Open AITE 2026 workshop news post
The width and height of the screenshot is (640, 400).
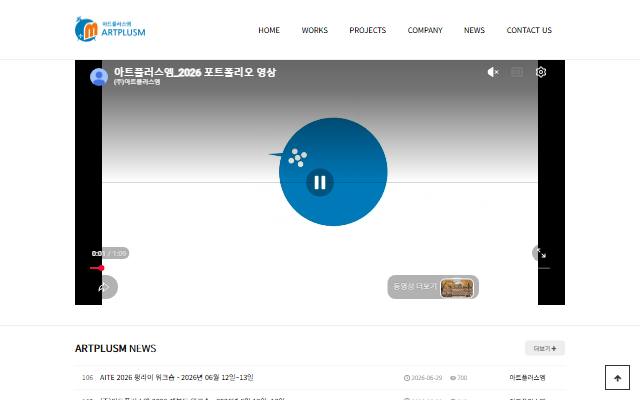tap(176, 378)
